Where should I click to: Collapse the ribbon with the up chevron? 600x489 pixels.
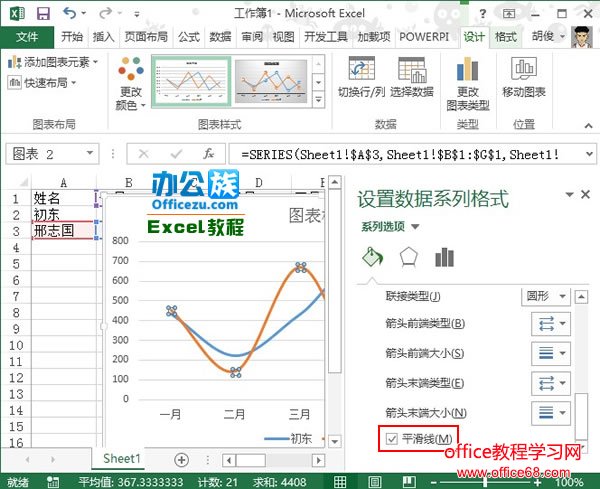[x=589, y=126]
